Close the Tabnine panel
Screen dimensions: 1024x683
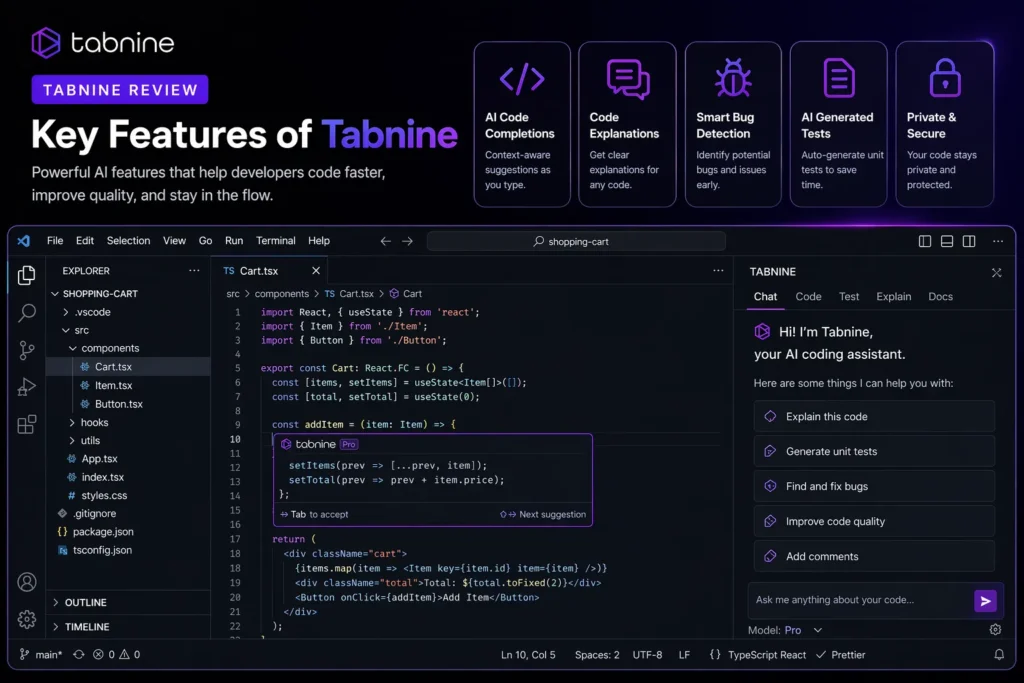click(997, 272)
